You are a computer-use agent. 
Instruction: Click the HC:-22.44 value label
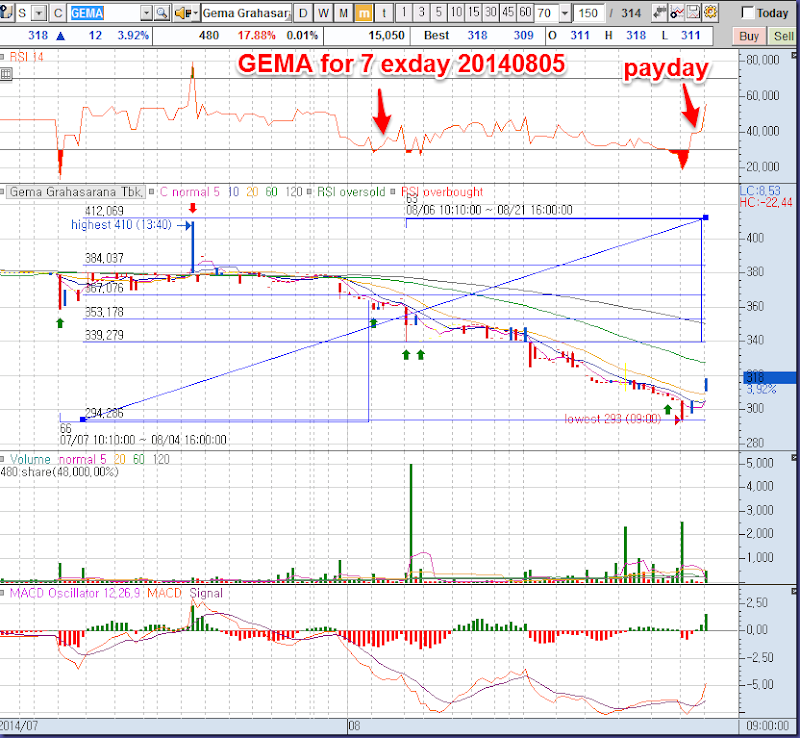click(766, 203)
